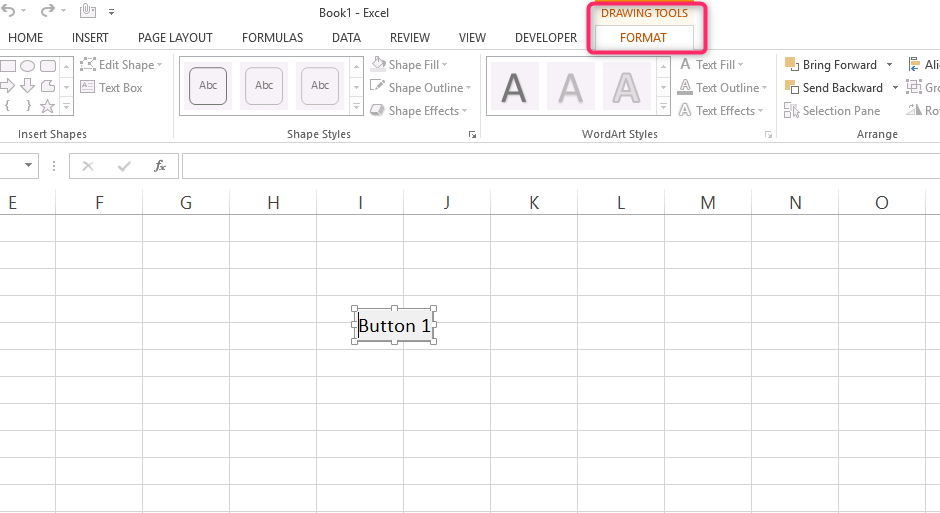Open the Selection Pane
The height and width of the screenshot is (513, 940).
pyautogui.click(x=832, y=111)
